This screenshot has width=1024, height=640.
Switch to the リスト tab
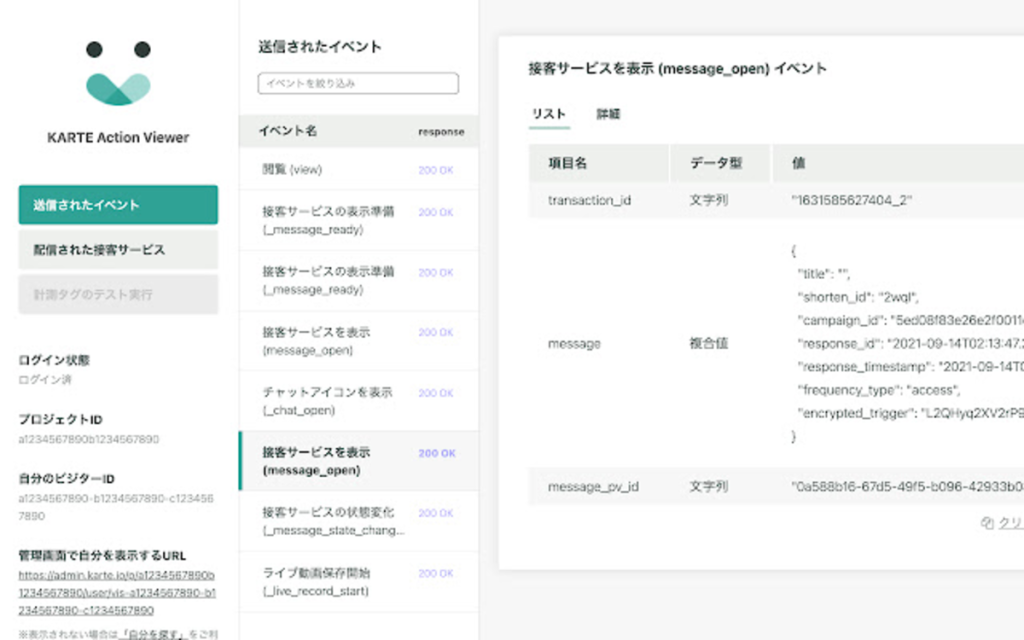pos(549,114)
